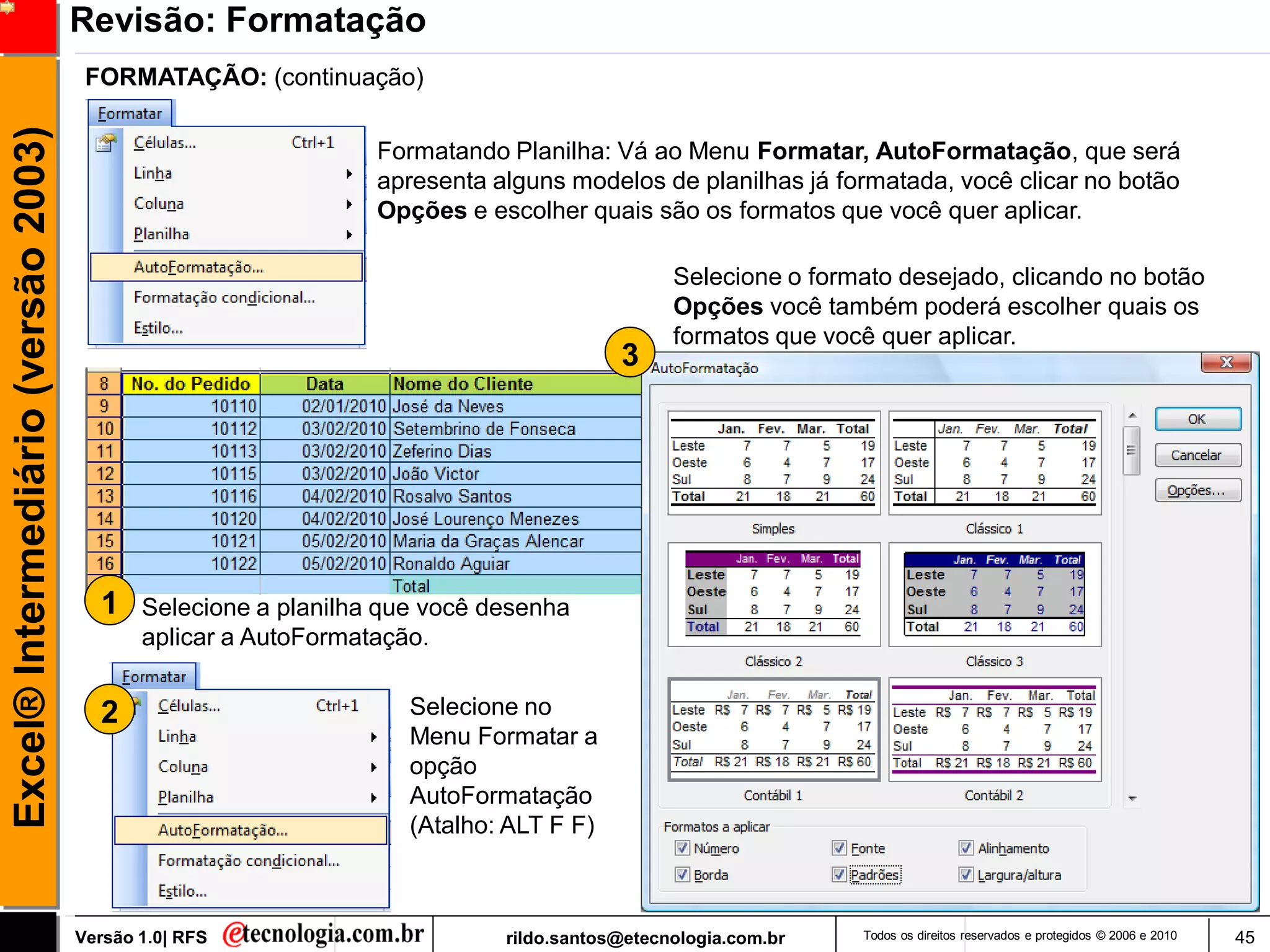Select Estilo... in the upper Formatar menu
Viewport: 1270px width, 952px height.
coord(158,328)
